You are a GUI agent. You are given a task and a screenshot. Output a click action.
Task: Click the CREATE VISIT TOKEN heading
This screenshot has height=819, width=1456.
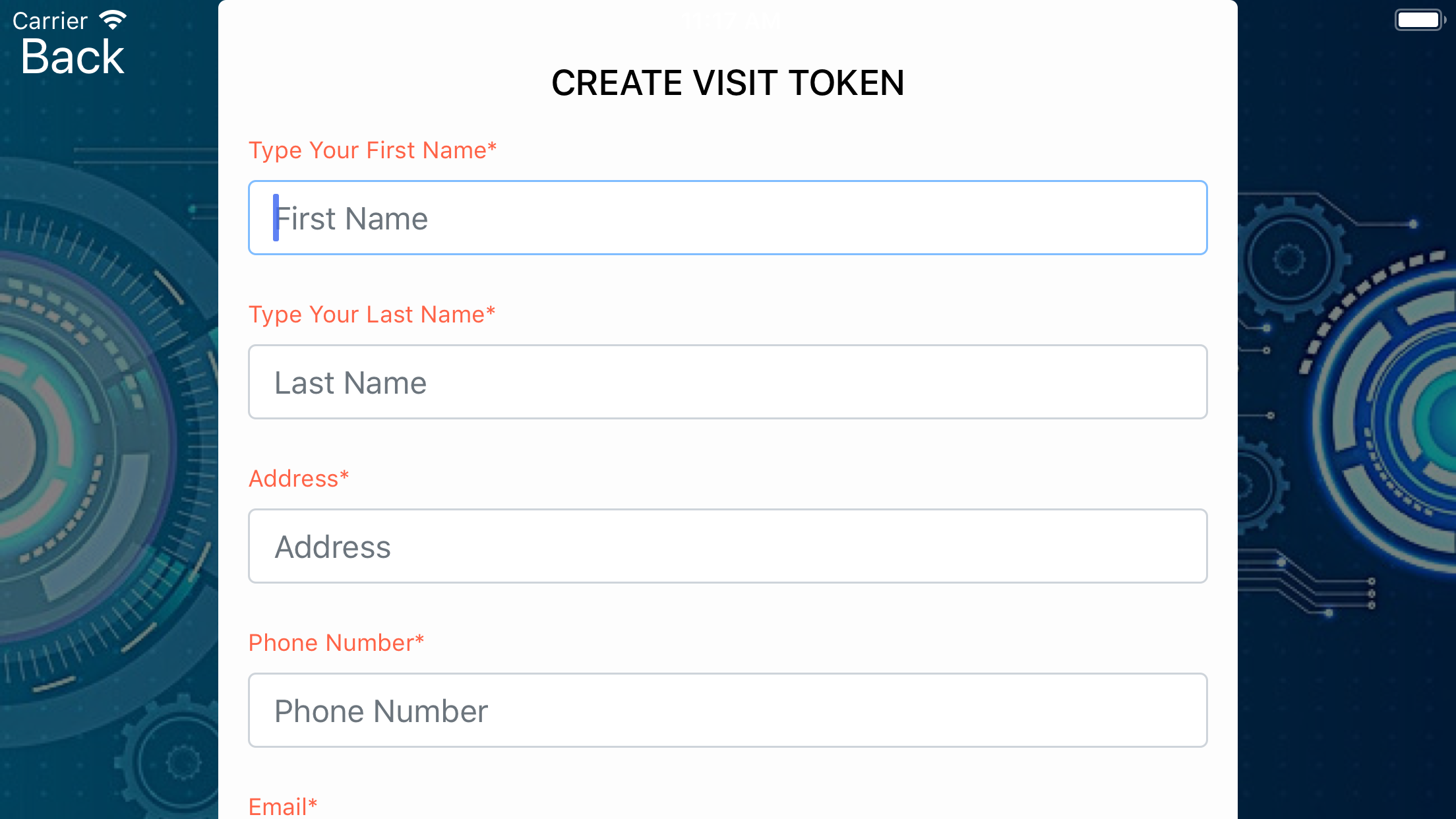(727, 83)
